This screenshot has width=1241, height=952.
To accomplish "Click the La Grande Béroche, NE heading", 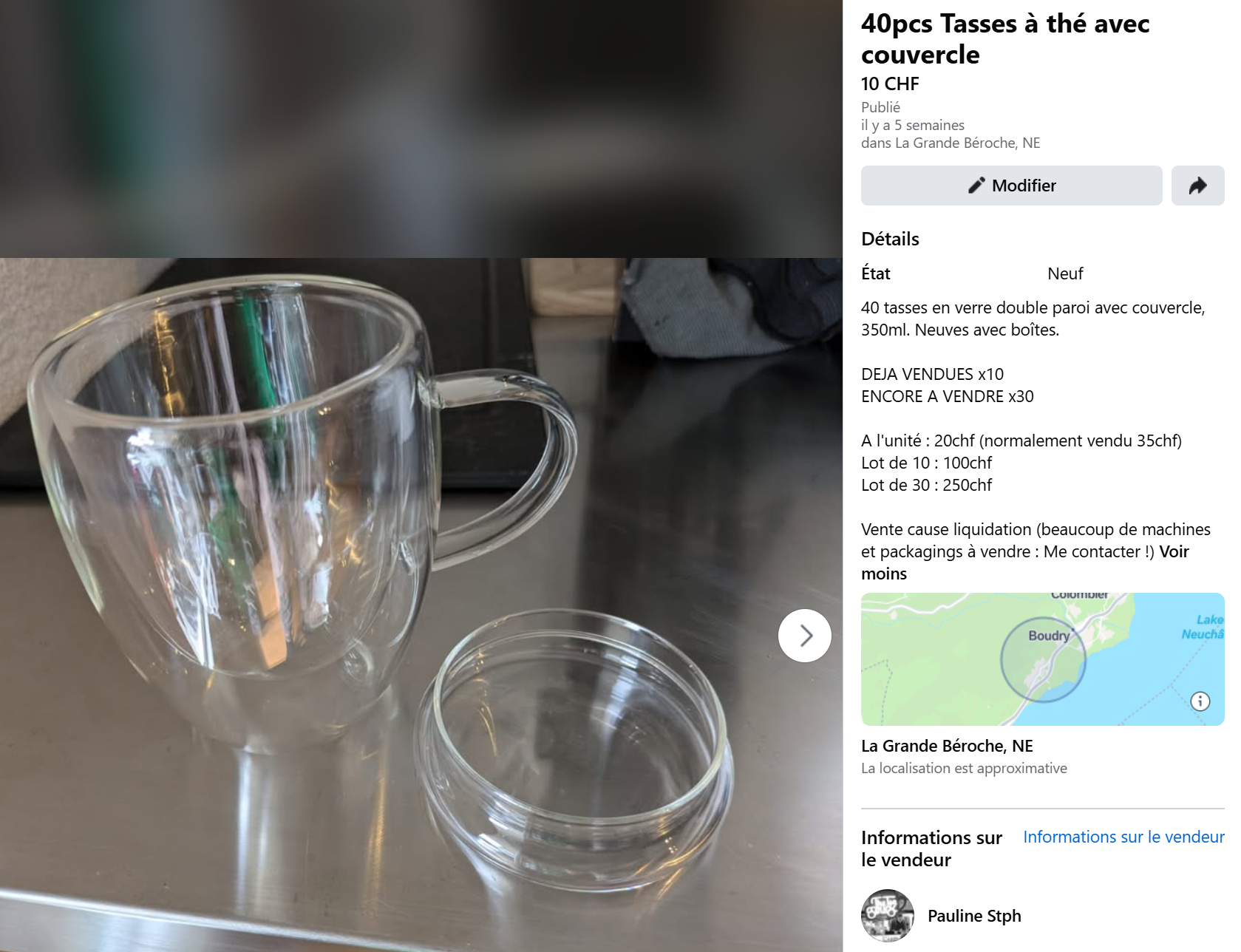I will [x=947, y=746].
